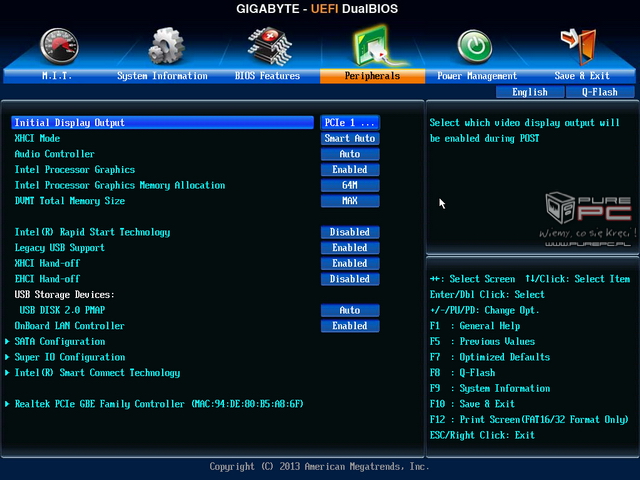Expand SATA Configuration submenu
Viewport: 640px width, 480px height.
coord(60,342)
